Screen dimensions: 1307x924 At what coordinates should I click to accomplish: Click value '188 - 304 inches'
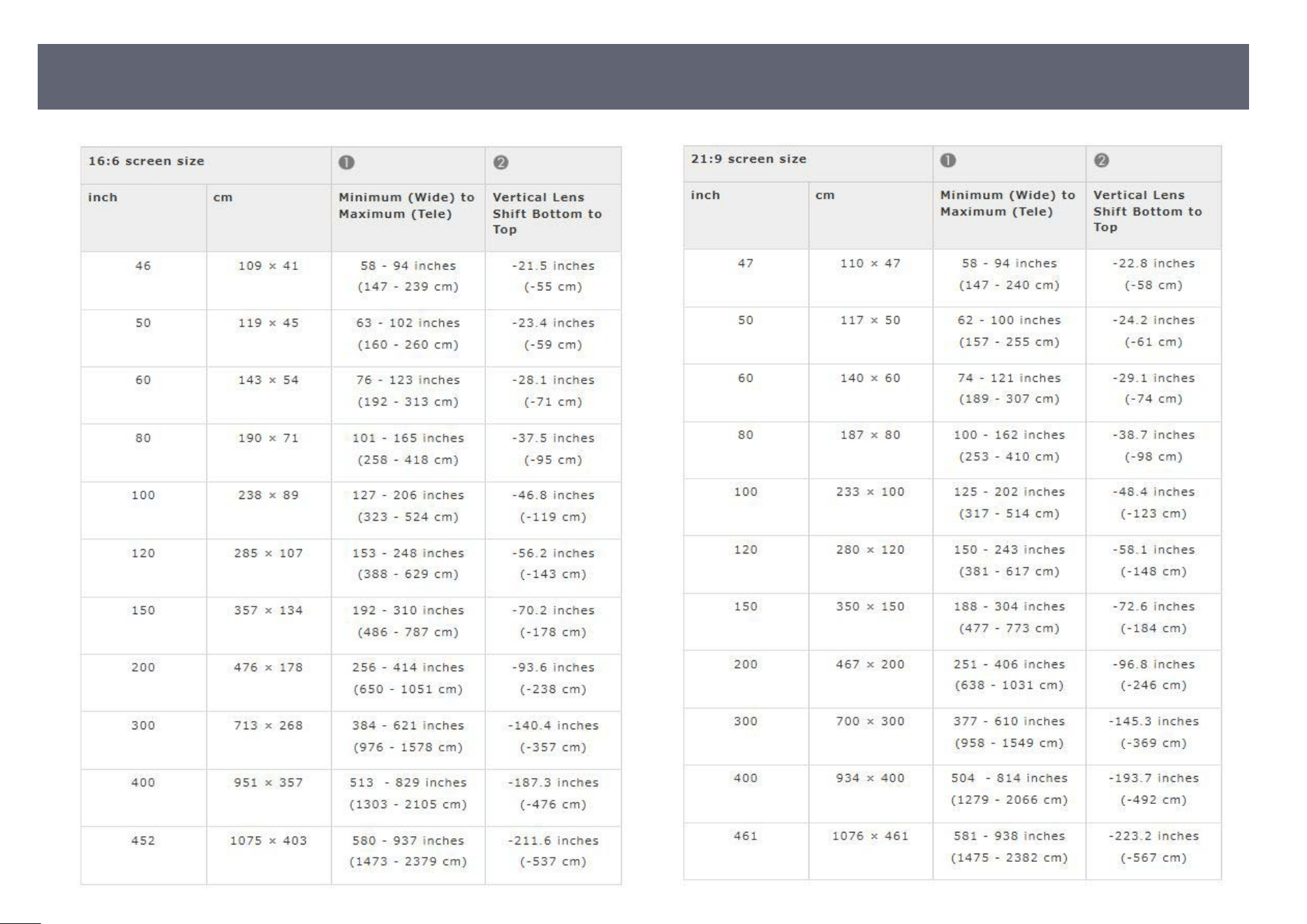(1009, 607)
